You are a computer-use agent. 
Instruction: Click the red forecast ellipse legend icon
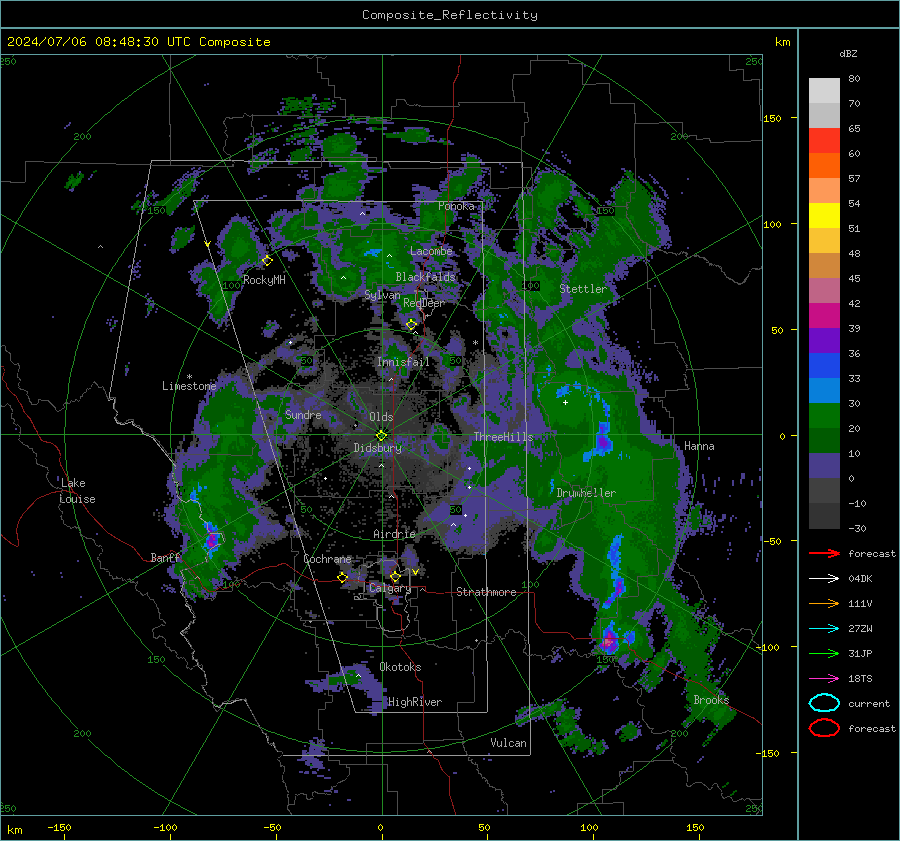click(x=824, y=728)
